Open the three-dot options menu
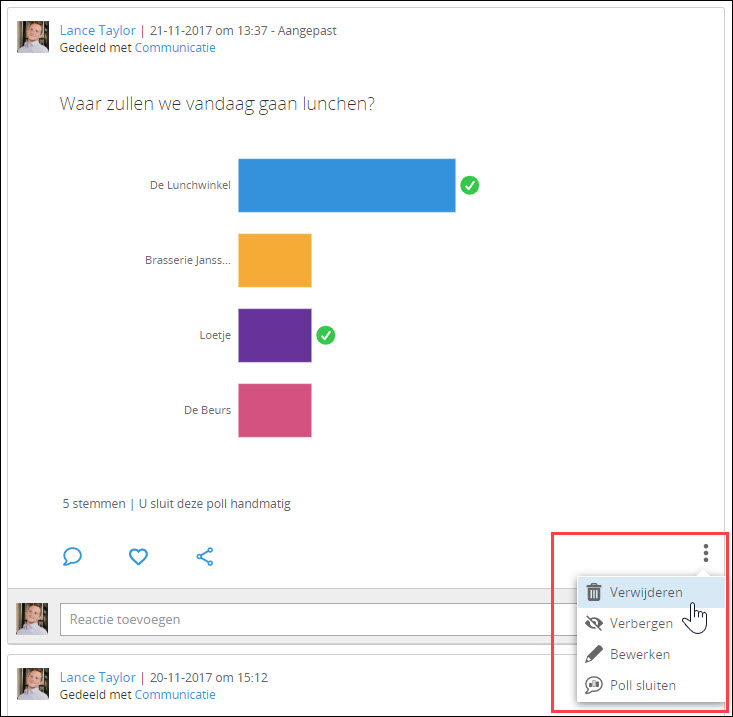Screen dimensions: 733x717 pyautogui.click(x=705, y=553)
